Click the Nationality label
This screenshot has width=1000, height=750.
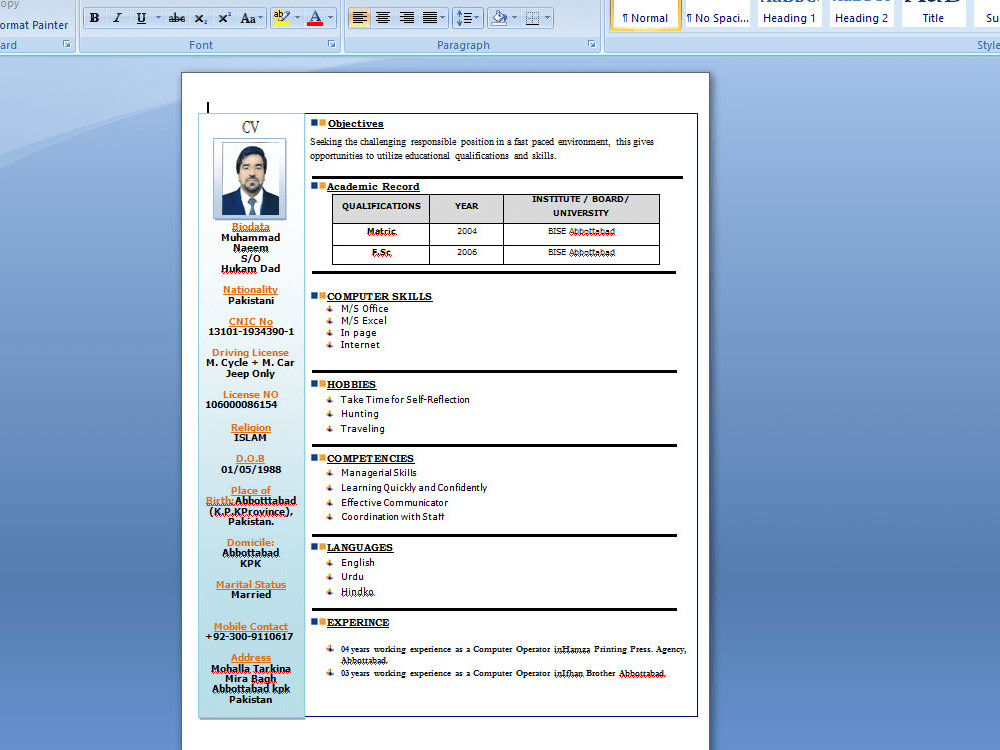click(250, 290)
